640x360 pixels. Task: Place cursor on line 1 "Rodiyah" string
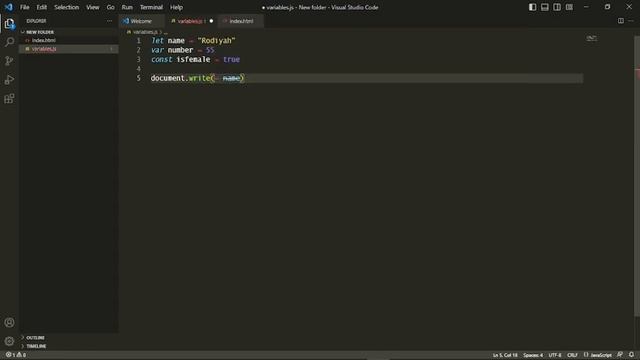point(216,40)
